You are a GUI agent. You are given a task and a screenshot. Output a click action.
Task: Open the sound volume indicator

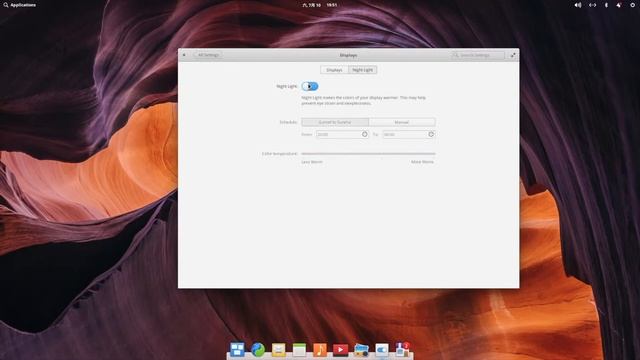tap(578, 5)
